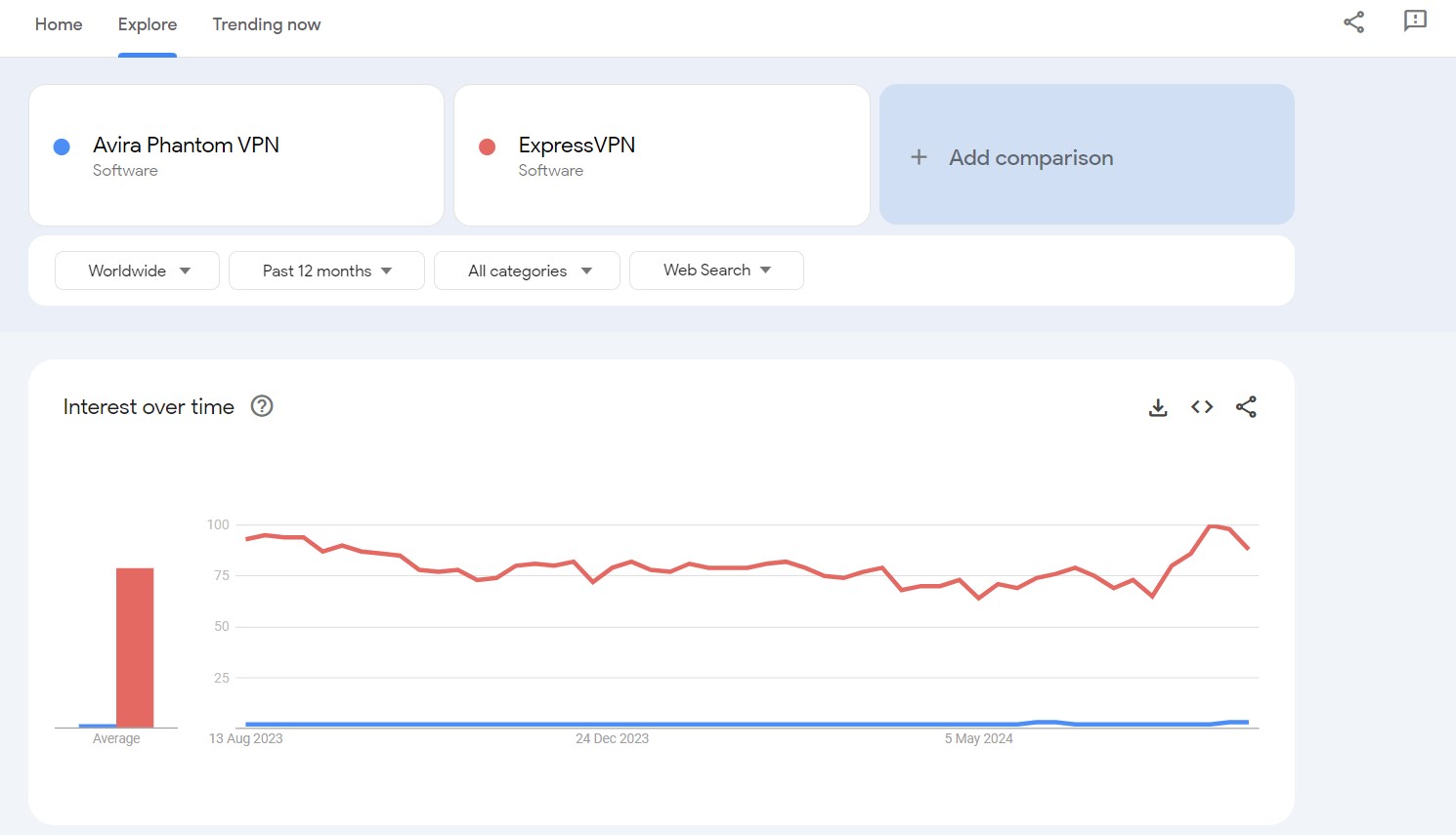1456x835 pixels.
Task: Click the 13 Aug 2023 axis label
Action: 246,738
